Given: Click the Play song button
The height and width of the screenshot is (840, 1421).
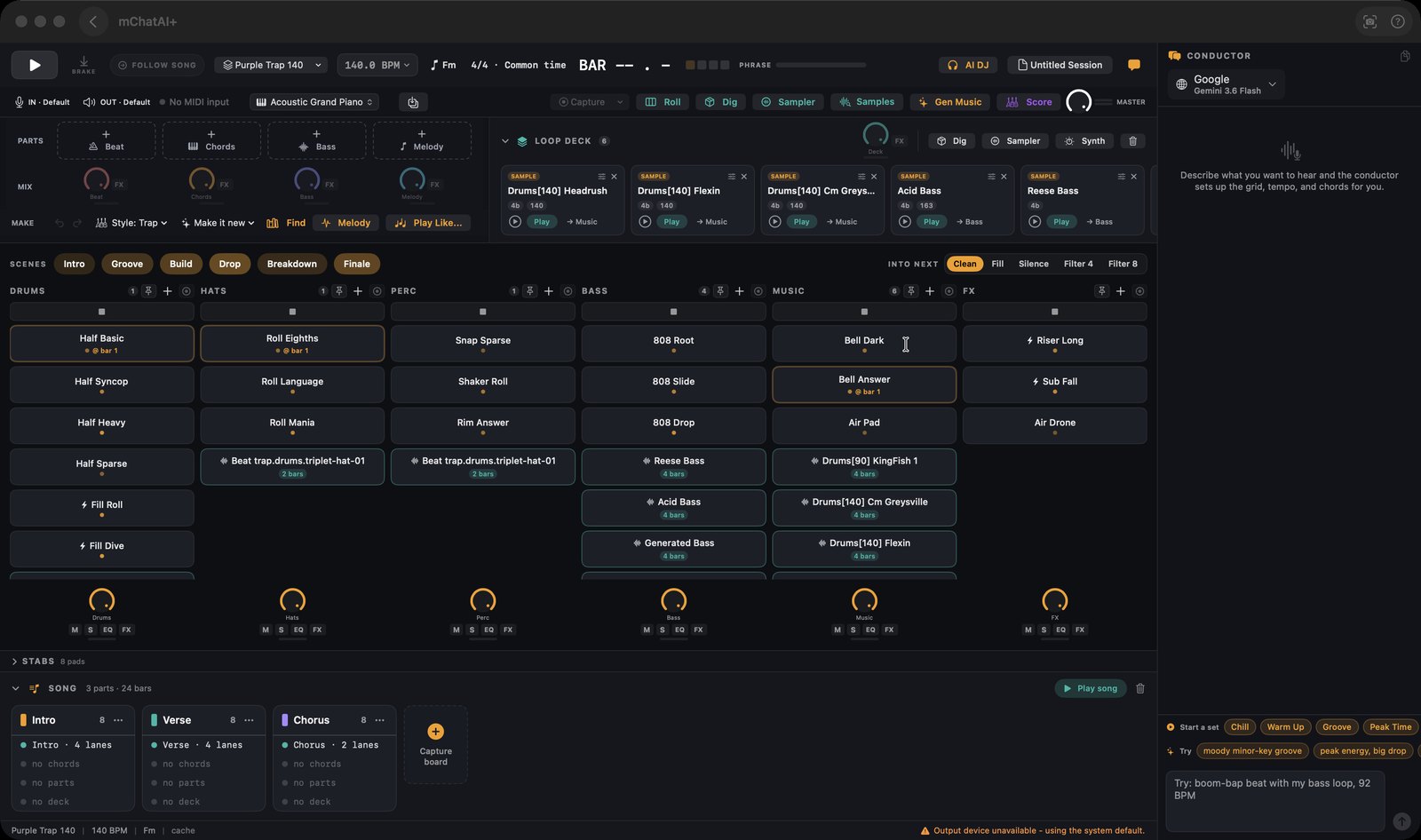Looking at the screenshot, I should click(x=1090, y=688).
